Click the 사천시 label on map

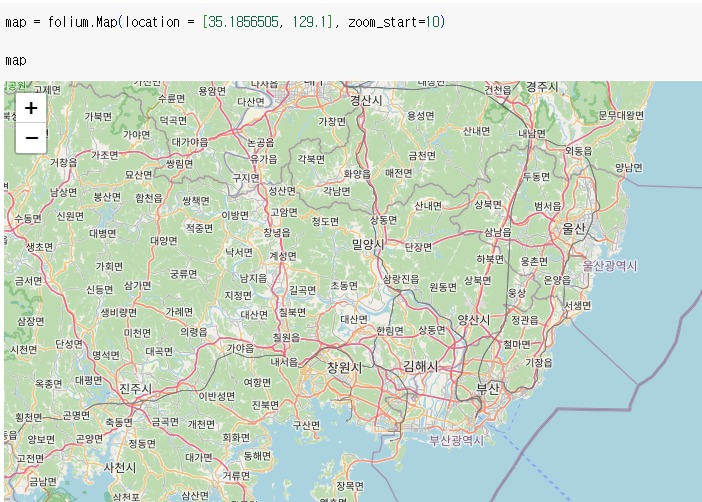pyautogui.click(x=120, y=468)
